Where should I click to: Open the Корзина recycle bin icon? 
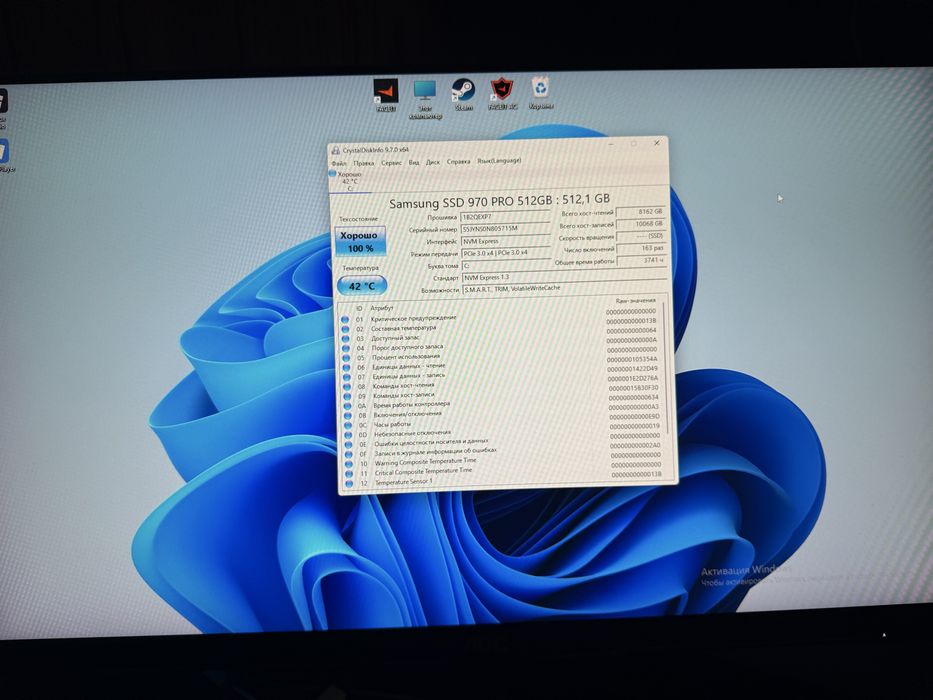[540, 93]
